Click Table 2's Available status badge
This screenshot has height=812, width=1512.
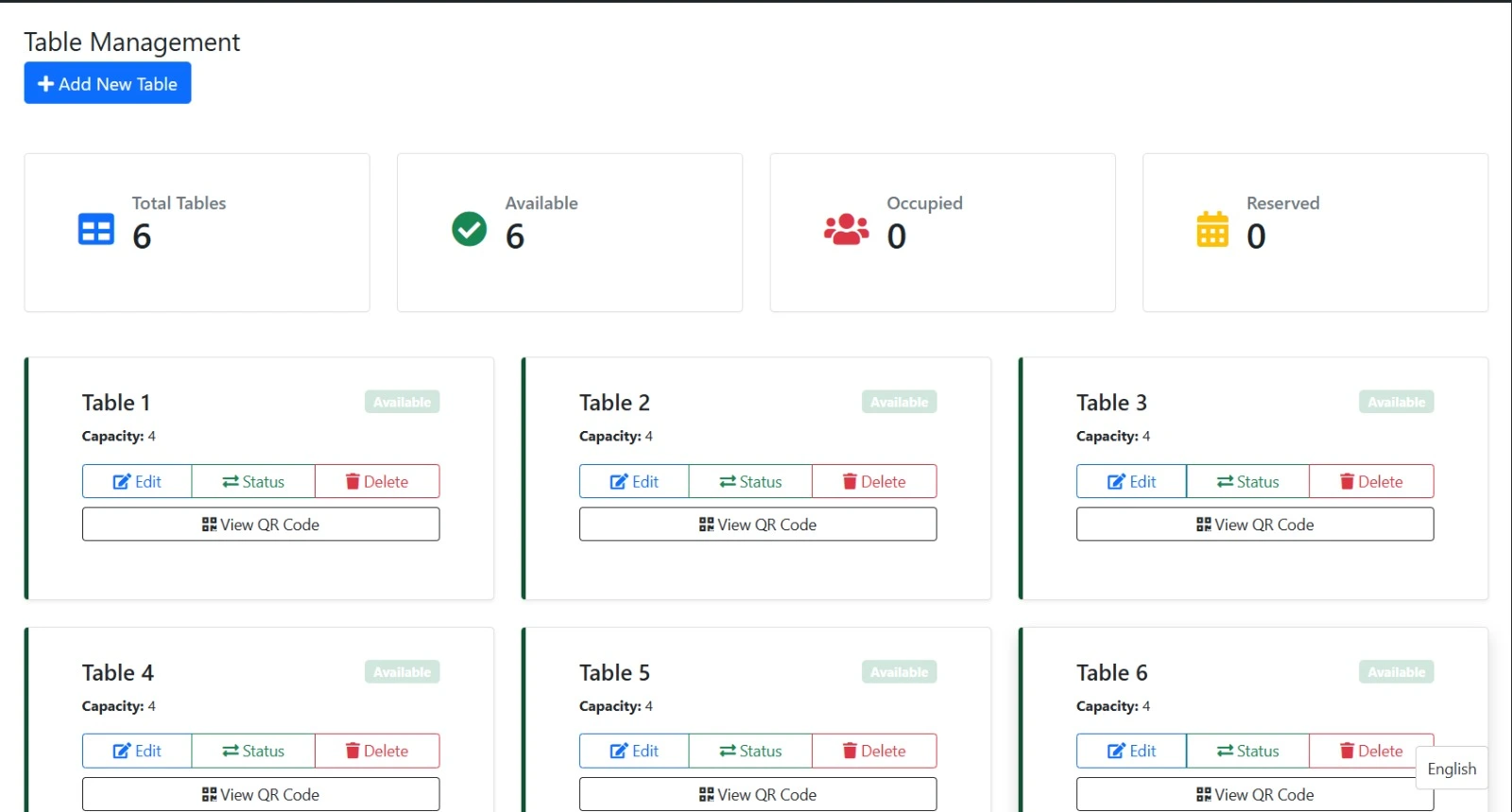click(899, 402)
